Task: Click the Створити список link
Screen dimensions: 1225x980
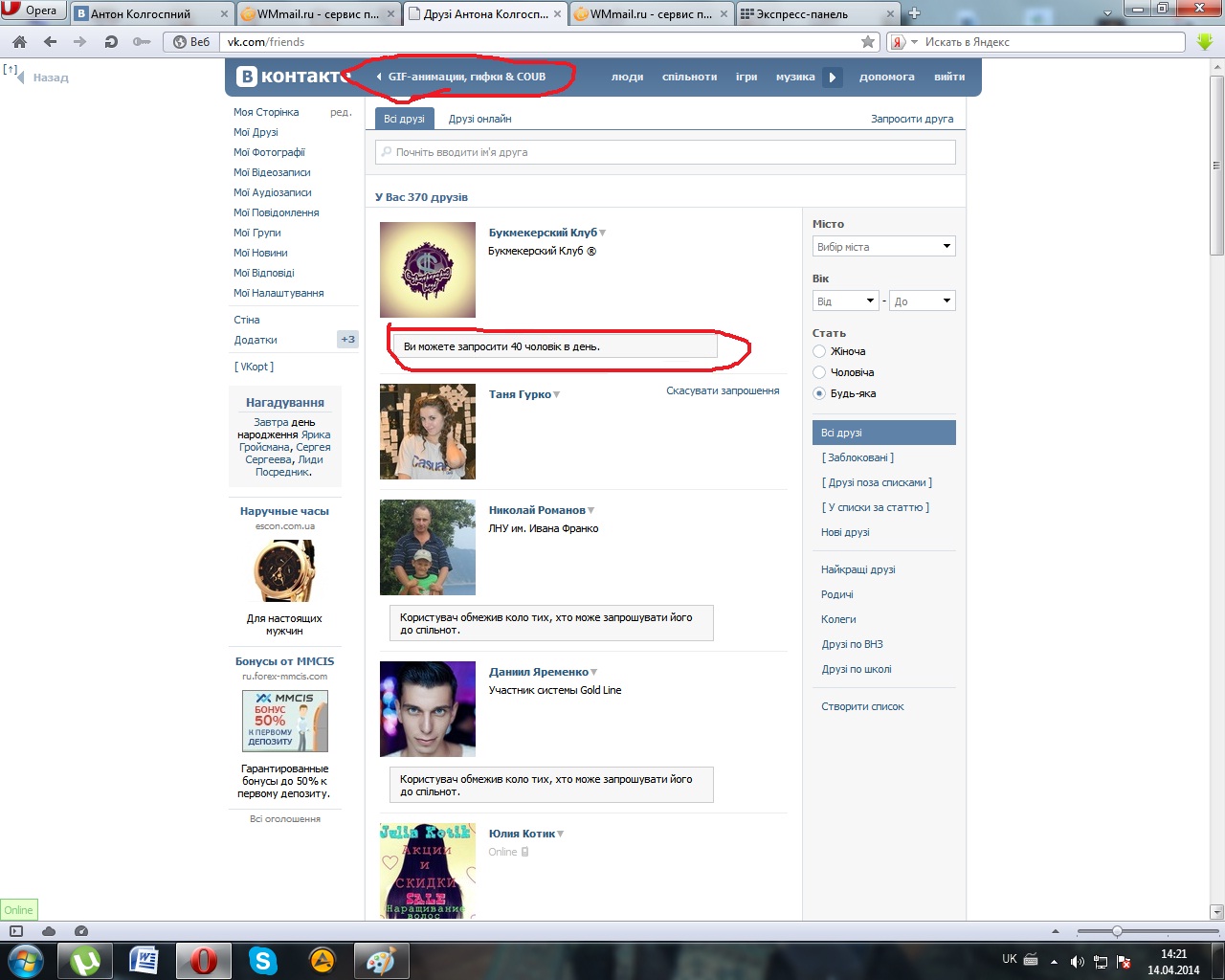Action: pos(862,706)
